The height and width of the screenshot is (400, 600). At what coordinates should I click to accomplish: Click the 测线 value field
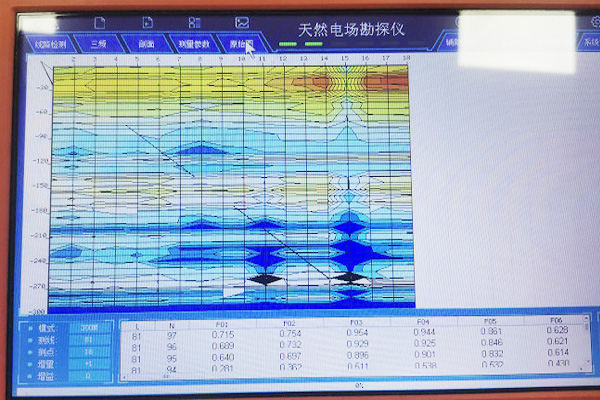[x=89, y=340]
